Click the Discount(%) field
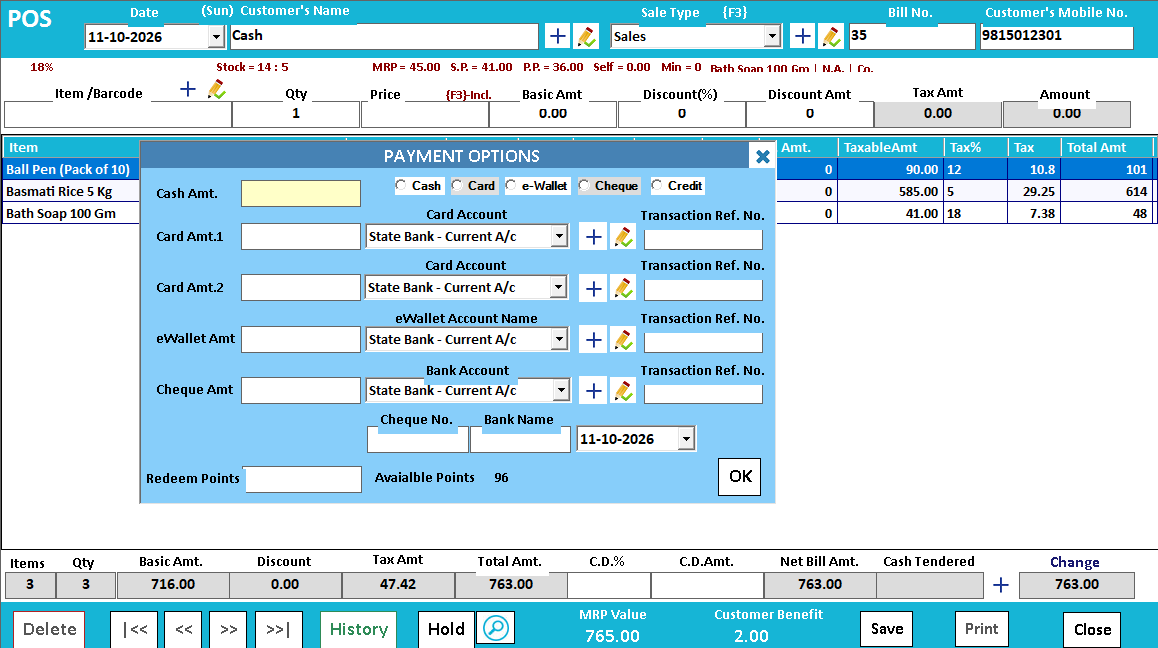 682,115
